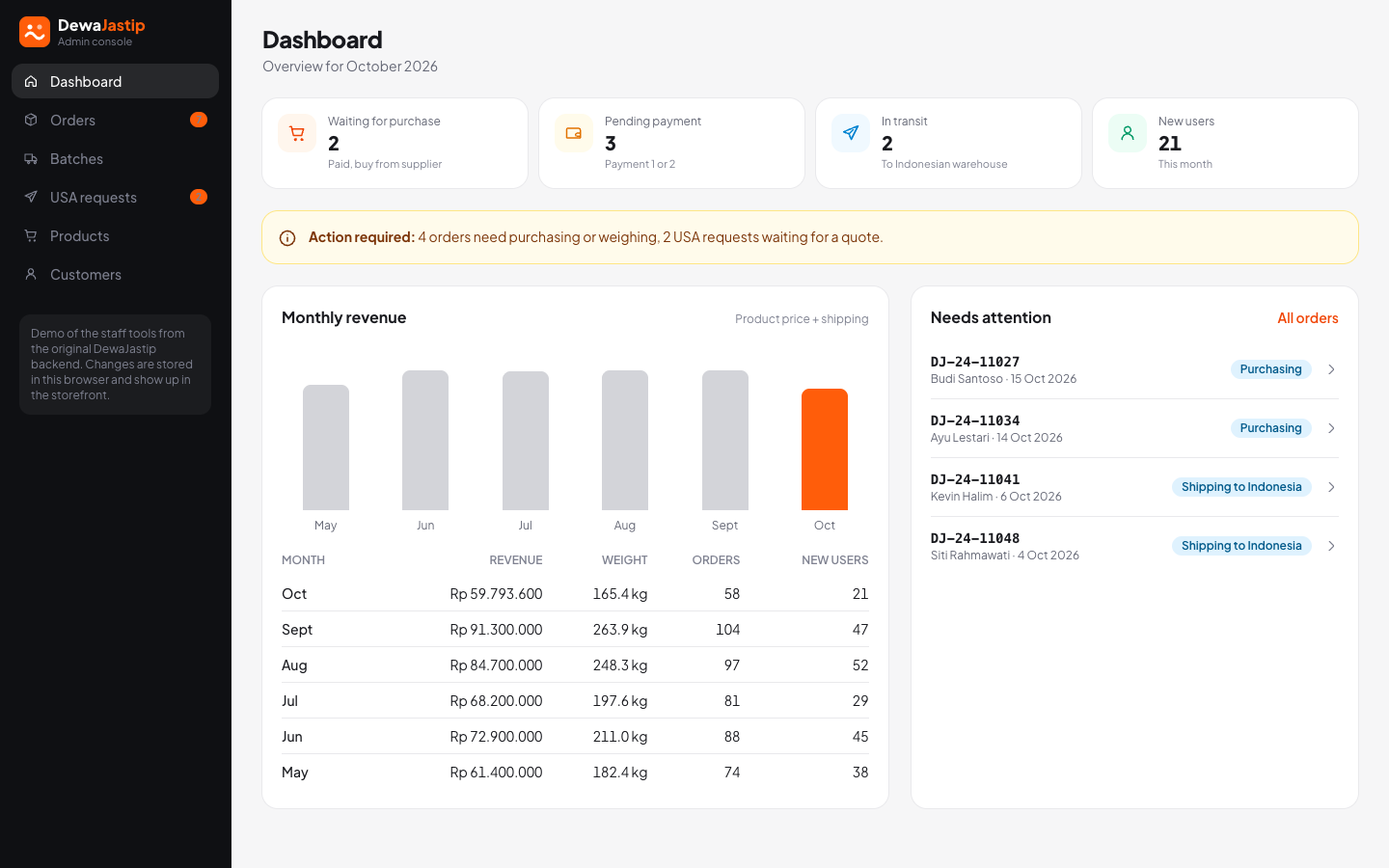Open the Dashboard menu item
This screenshot has width=1389, height=868.
115,81
